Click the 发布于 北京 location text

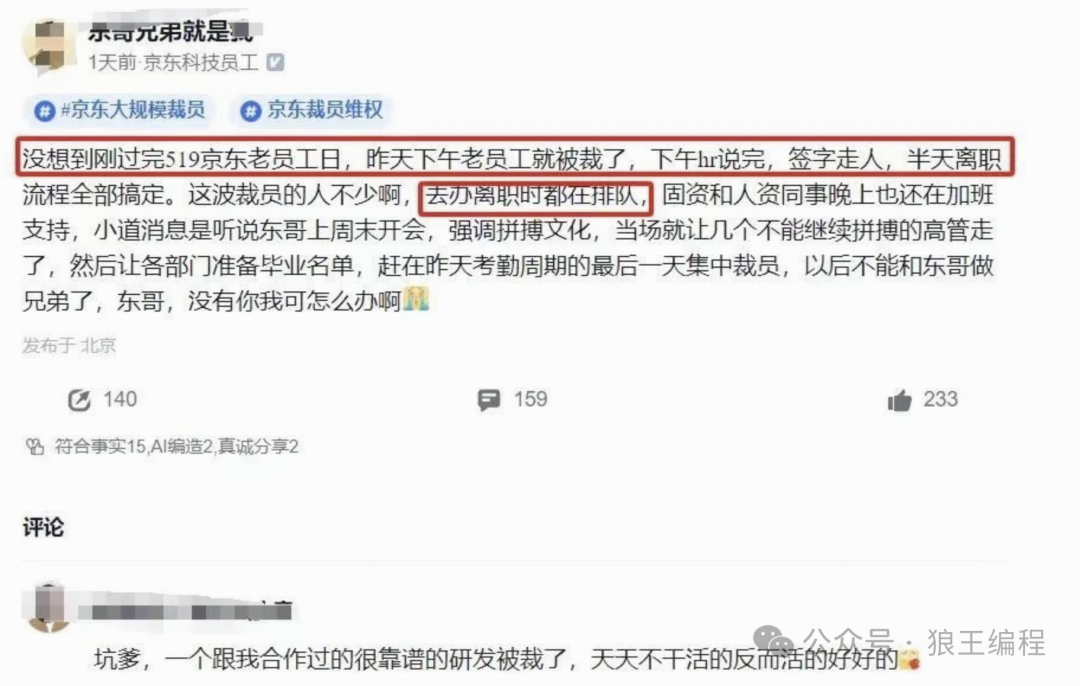69,345
